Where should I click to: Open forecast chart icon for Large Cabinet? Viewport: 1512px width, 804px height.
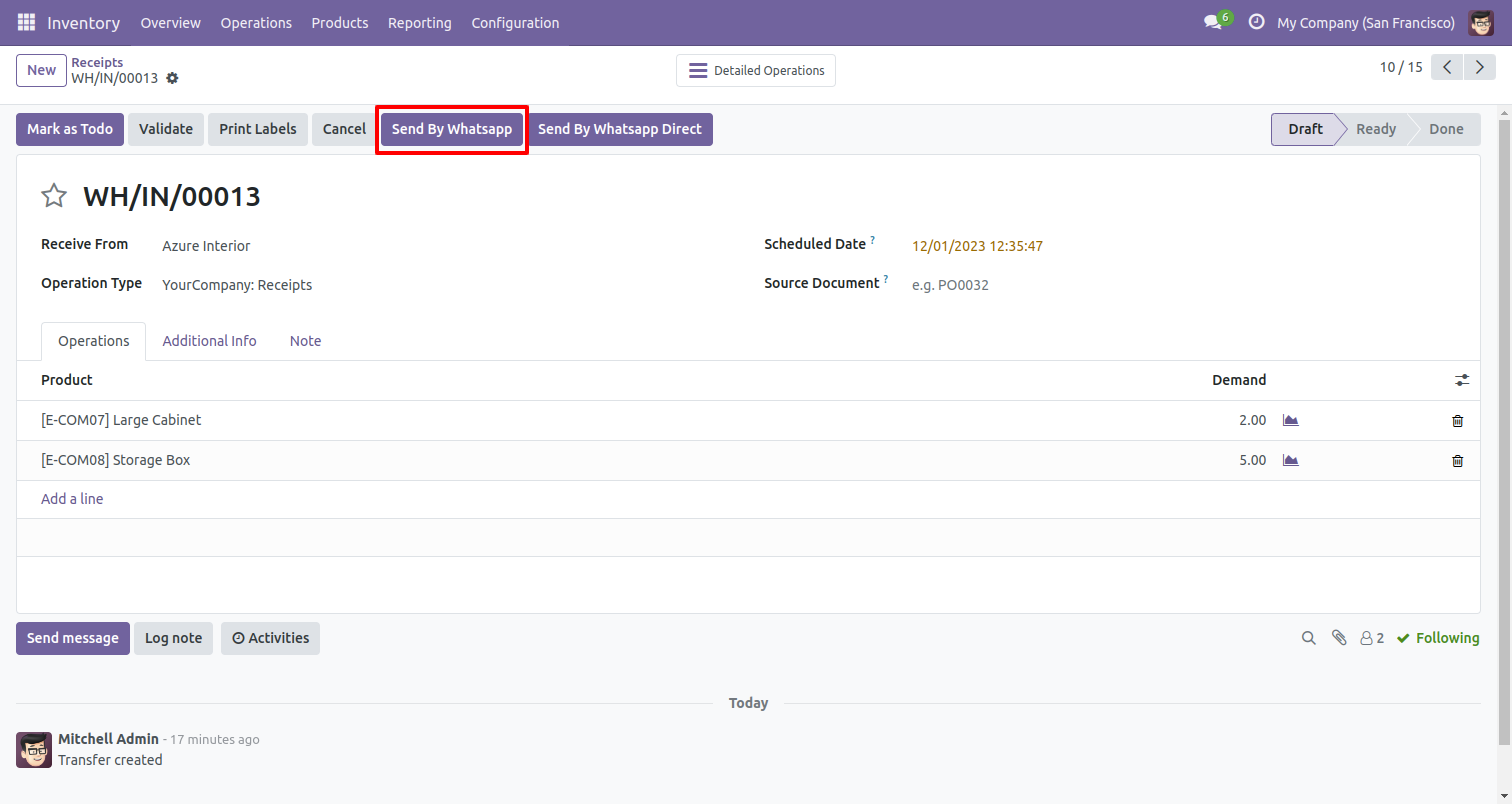click(1291, 420)
